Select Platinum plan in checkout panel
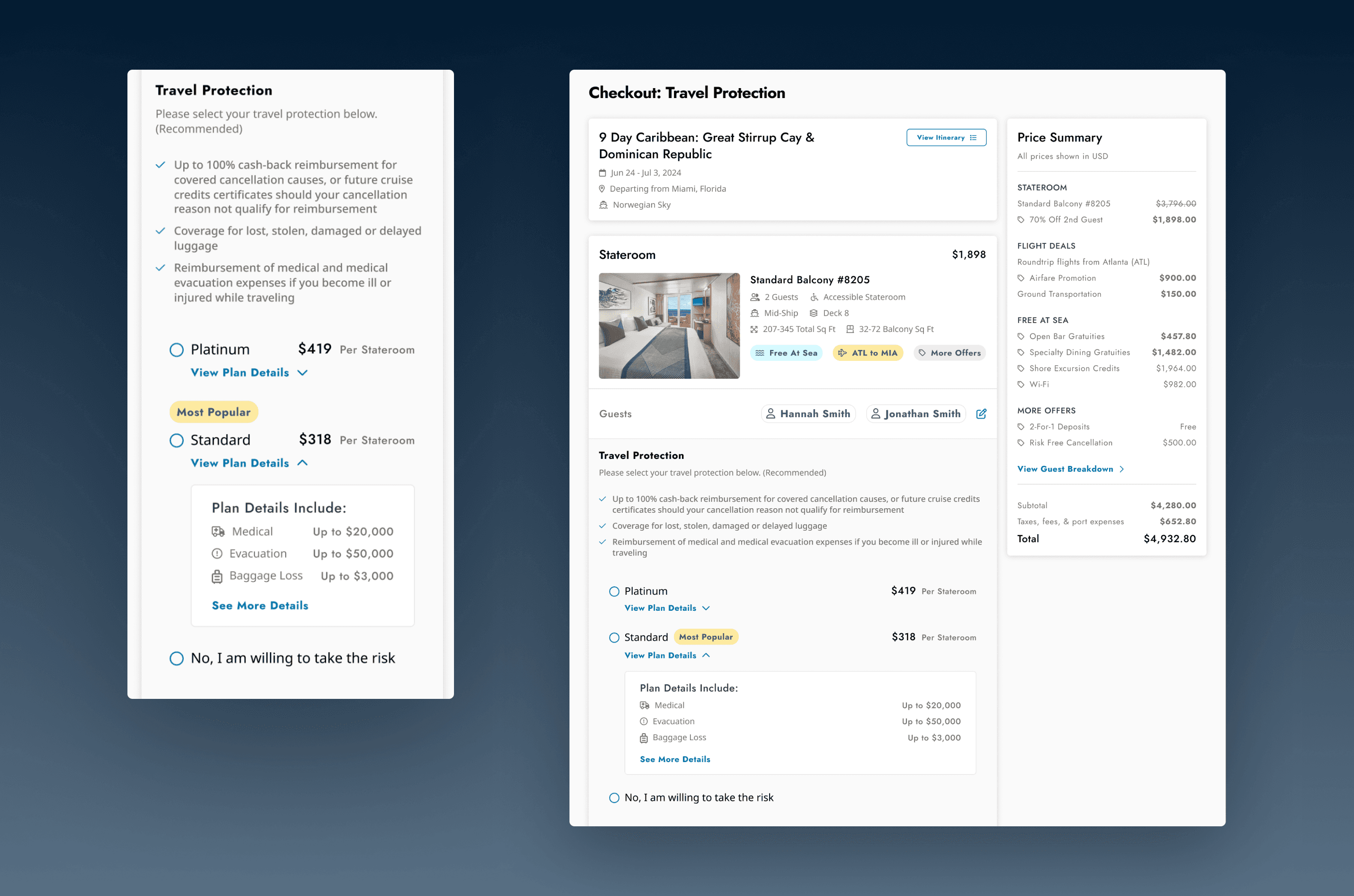 [x=614, y=591]
